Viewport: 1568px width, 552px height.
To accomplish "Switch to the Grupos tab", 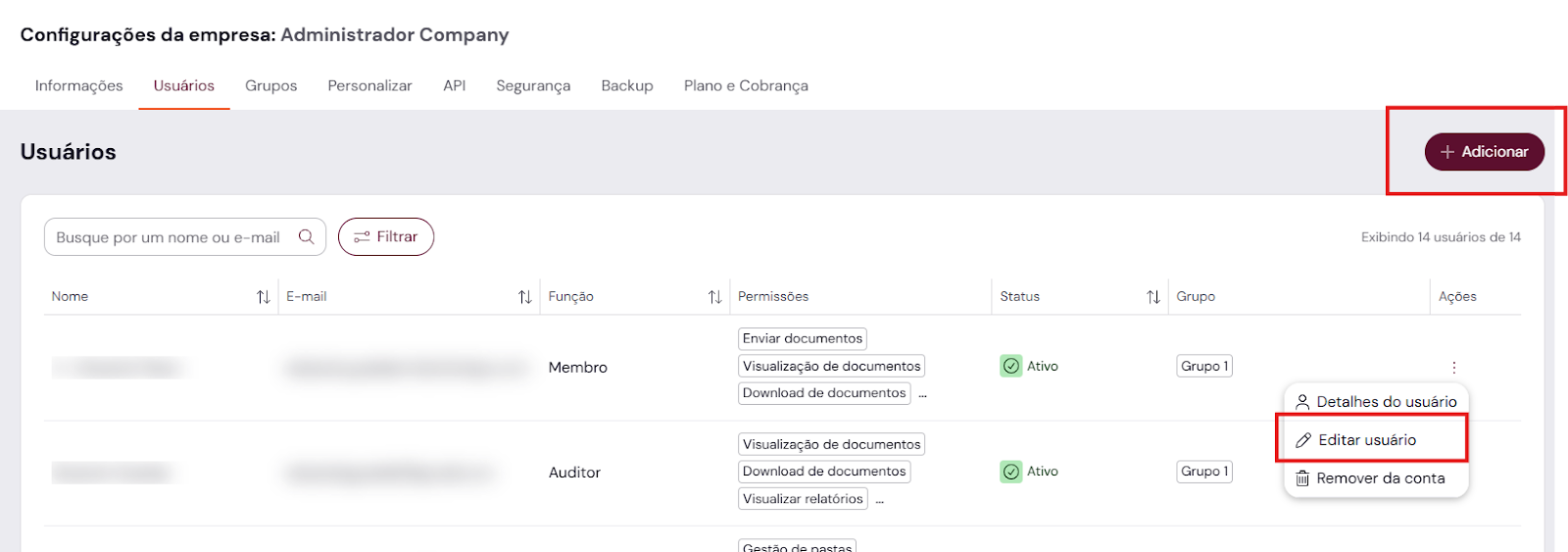I will (270, 85).
